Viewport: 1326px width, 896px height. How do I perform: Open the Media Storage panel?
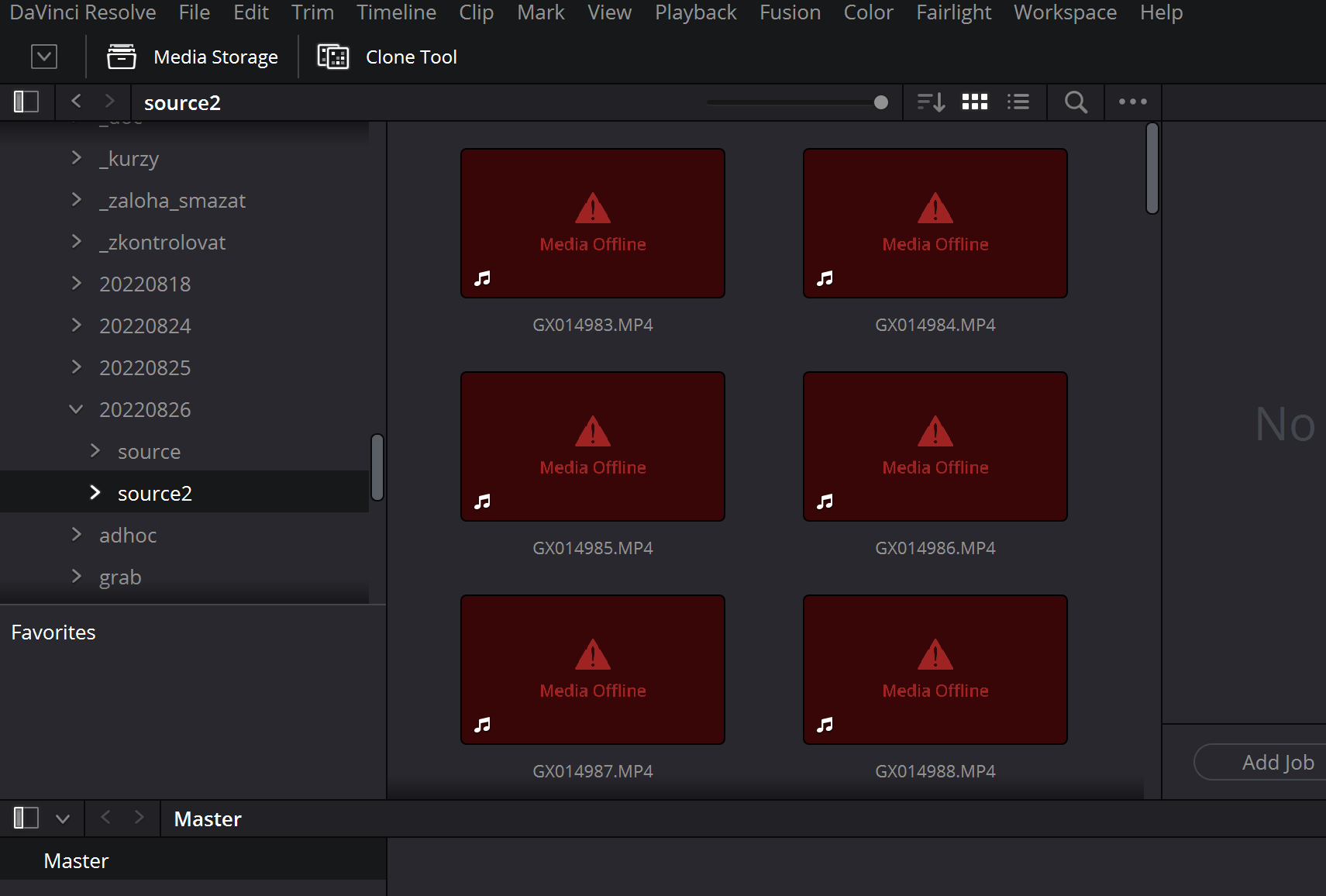coord(192,57)
